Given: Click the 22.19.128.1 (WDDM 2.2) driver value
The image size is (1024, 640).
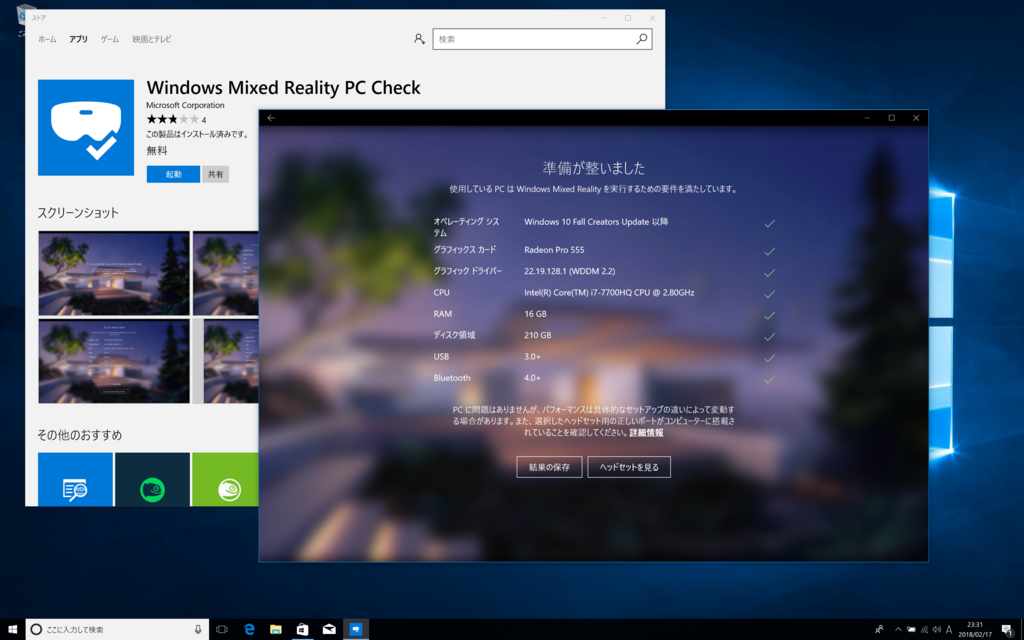Looking at the screenshot, I should coord(569,271).
